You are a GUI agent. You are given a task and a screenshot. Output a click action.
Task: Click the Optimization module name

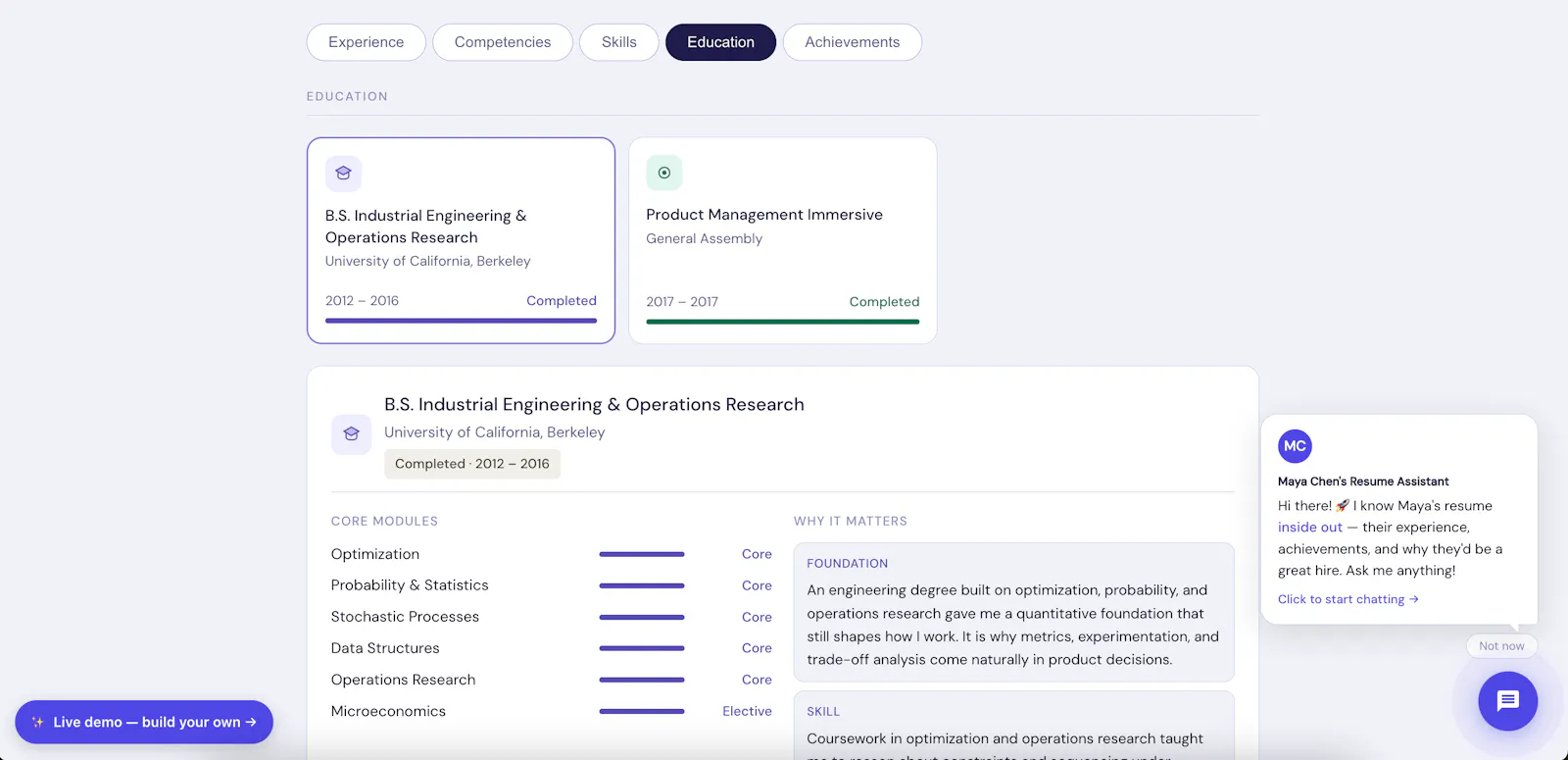[375, 554]
